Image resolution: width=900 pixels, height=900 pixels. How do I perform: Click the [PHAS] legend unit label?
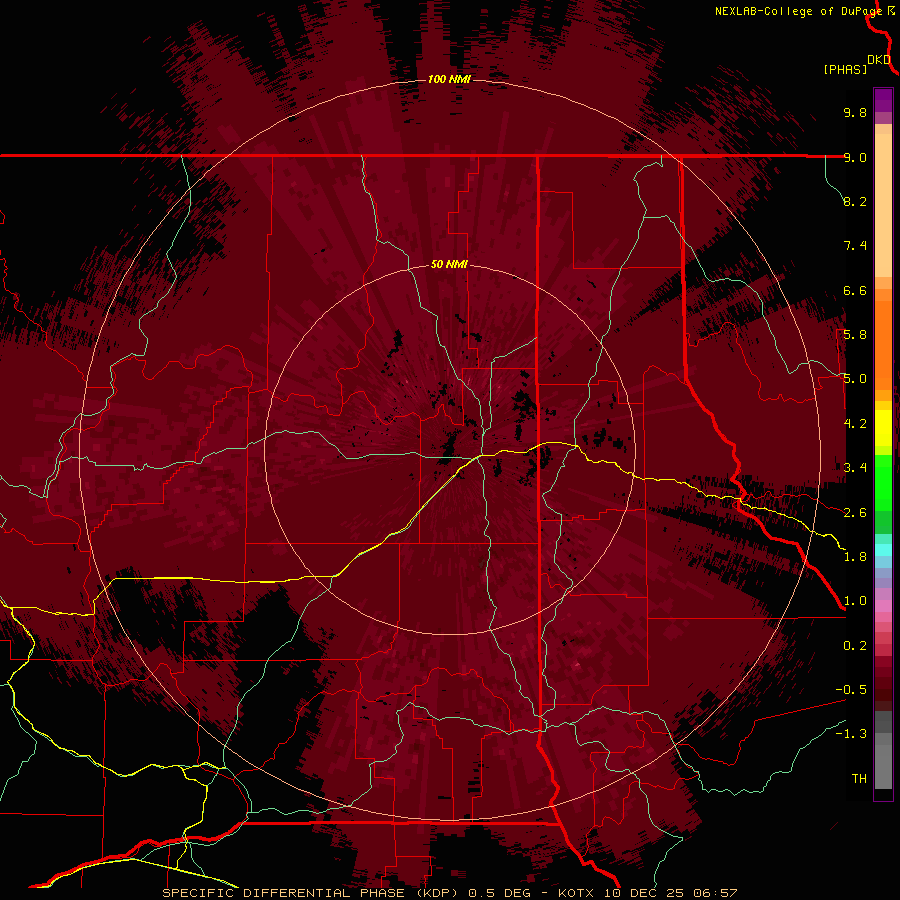[x=845, y=69]
